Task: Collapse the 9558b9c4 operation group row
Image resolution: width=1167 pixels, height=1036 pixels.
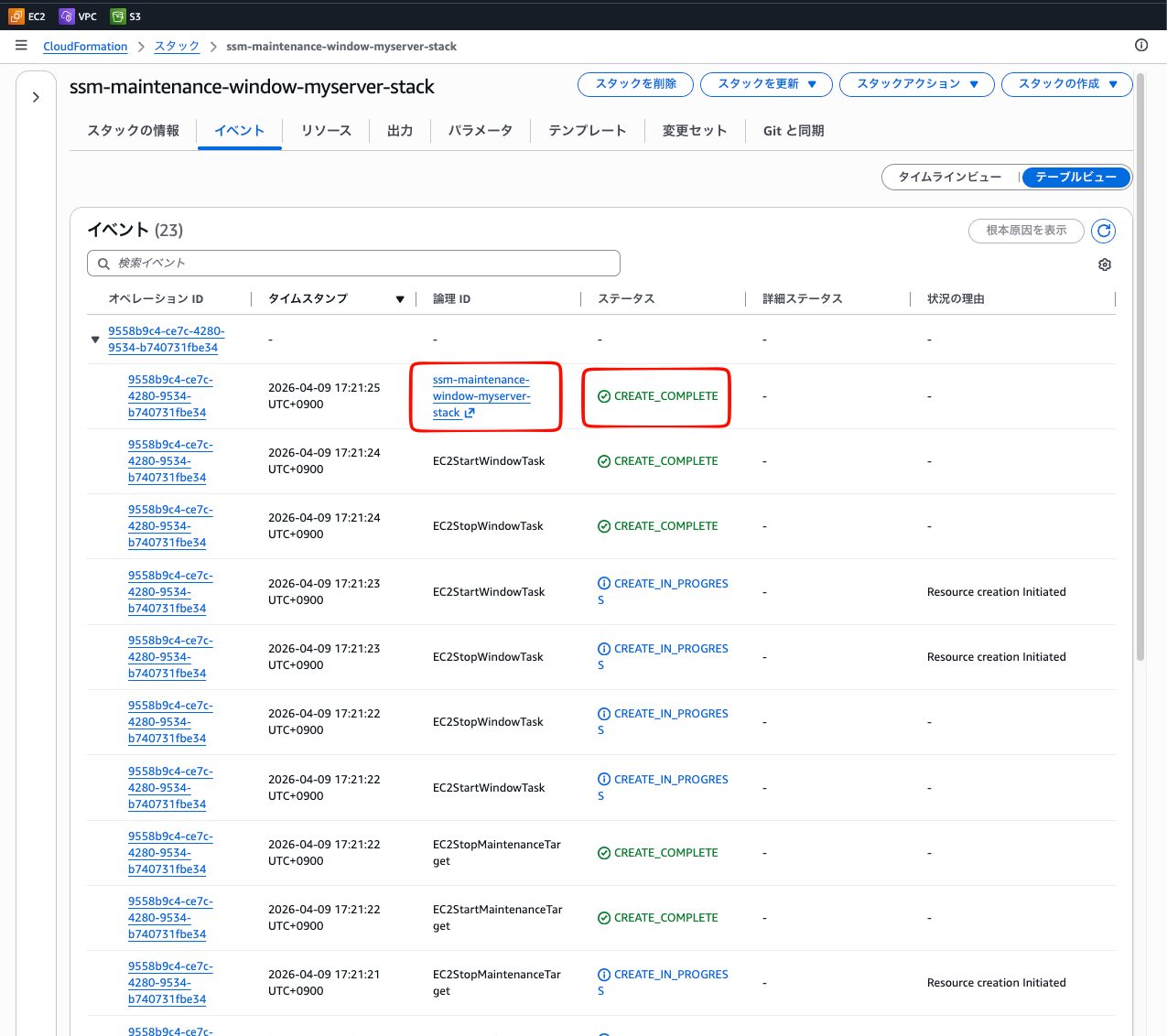Action: (95, 340)
